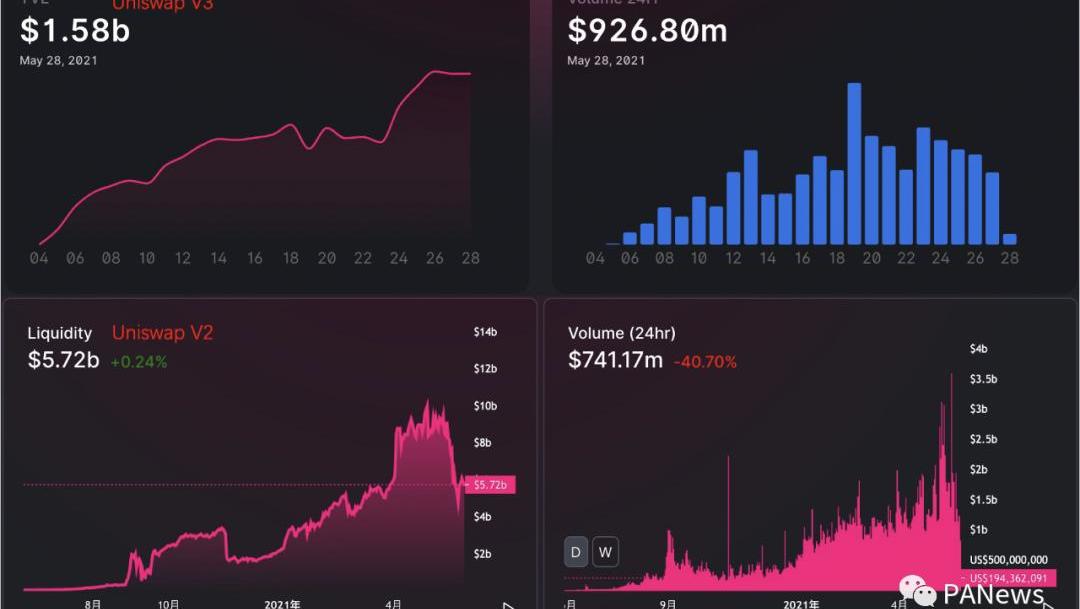Click the May 28, 2021 date under $926.80m
Viewport: 1080px width, 609px height.
pyautogui.click(x=606, y=61)
